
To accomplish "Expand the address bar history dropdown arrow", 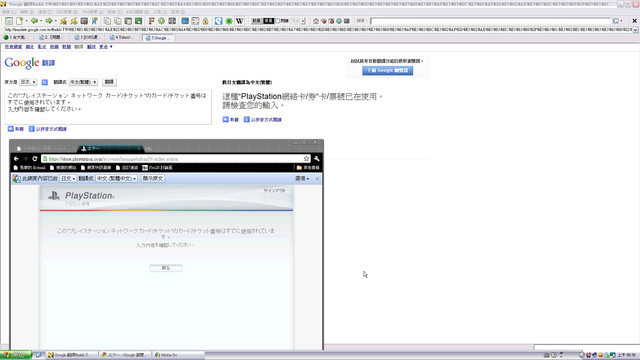I will pos(636,30).
